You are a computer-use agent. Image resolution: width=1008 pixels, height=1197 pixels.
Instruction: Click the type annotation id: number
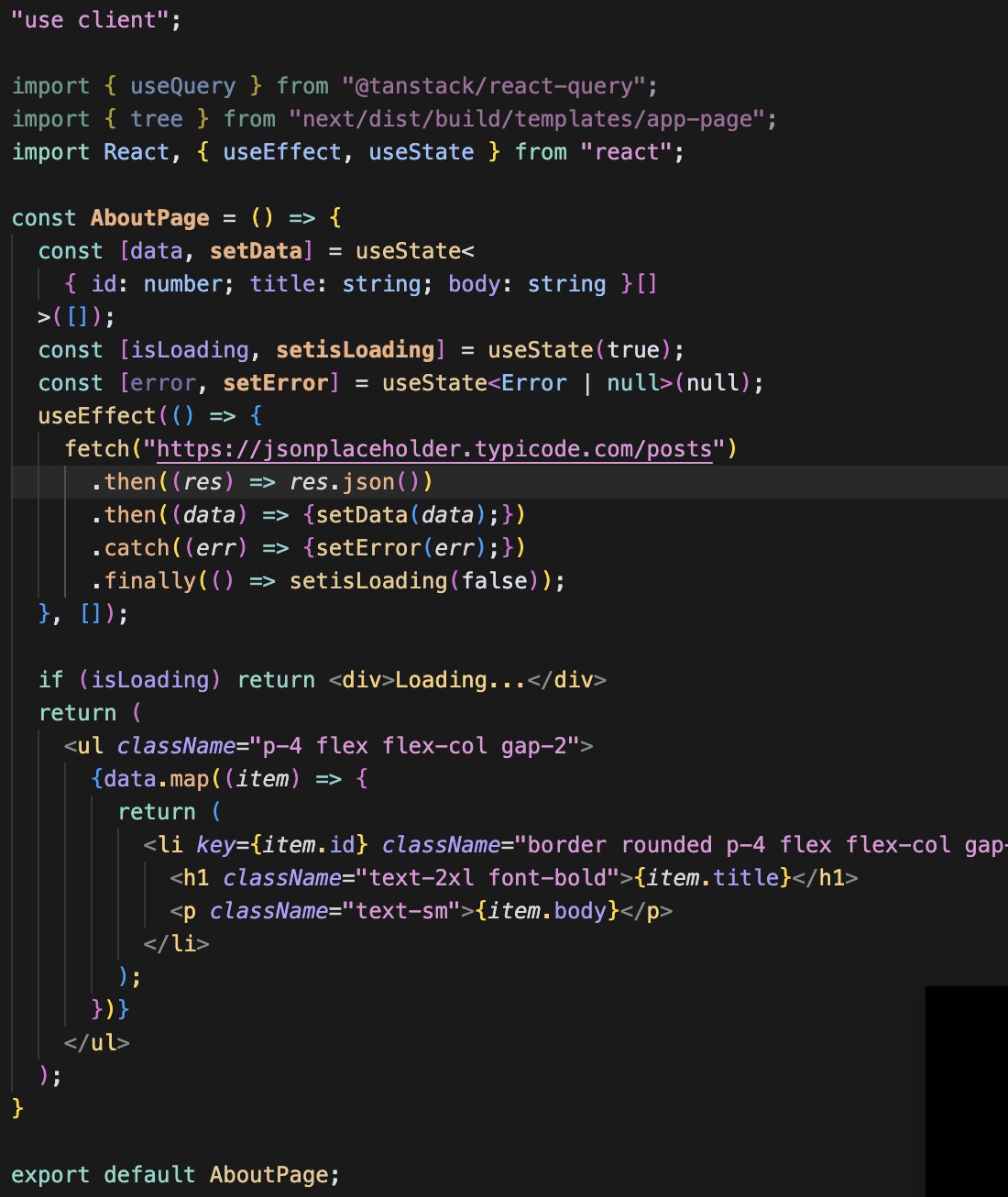pos(157,283)
